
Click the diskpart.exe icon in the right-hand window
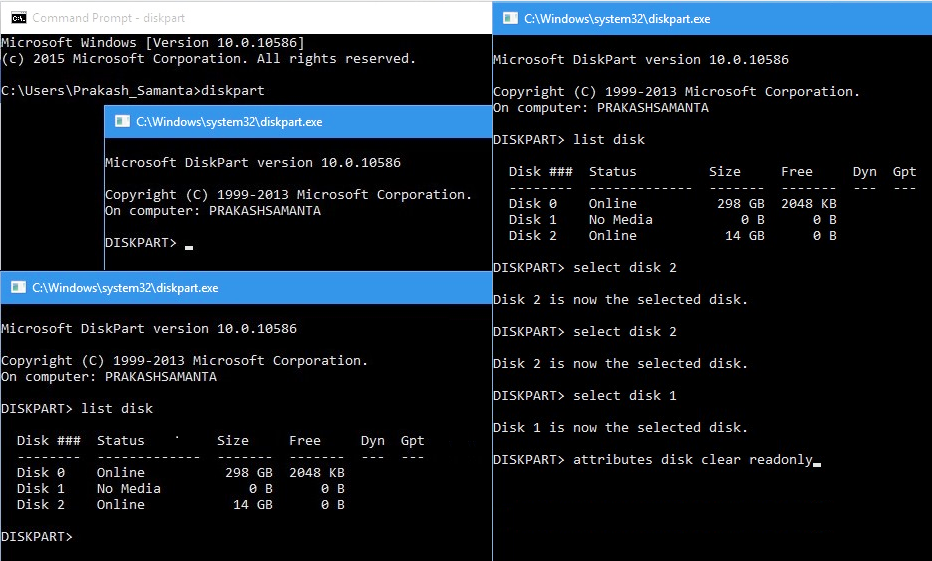point(511,18)
